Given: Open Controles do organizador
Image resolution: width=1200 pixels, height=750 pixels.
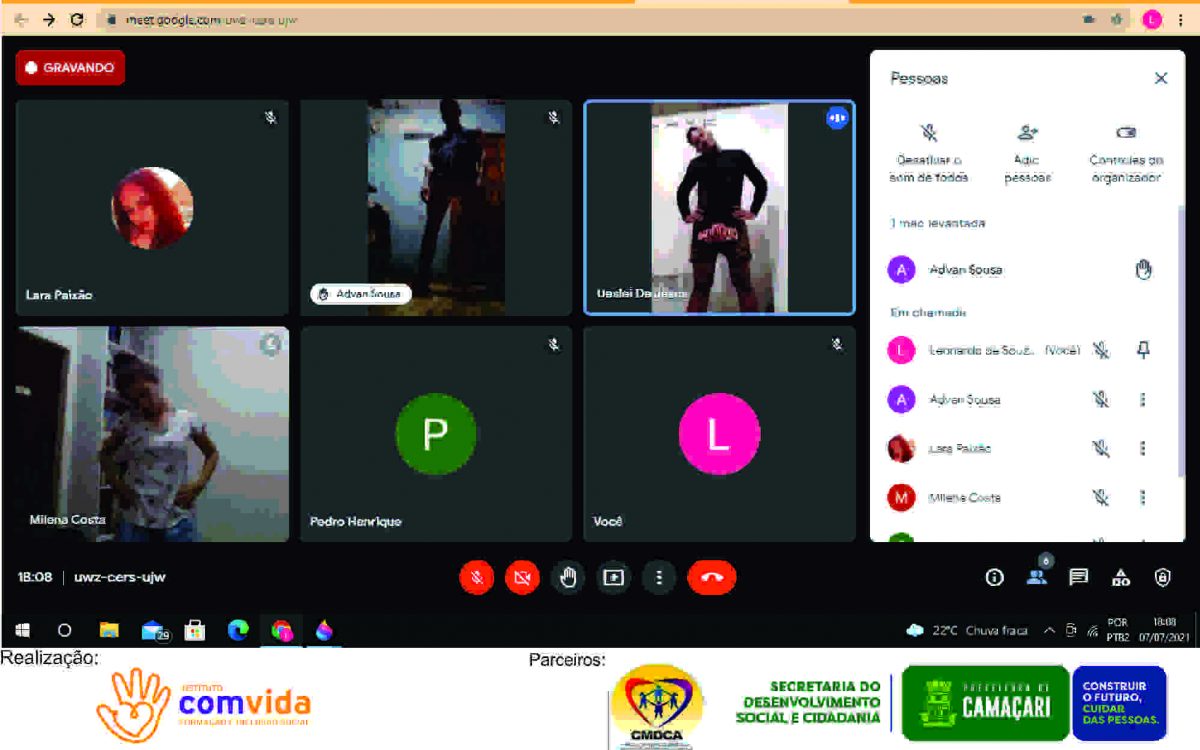Looking at the screenshot, I should tap(1126, 133).
